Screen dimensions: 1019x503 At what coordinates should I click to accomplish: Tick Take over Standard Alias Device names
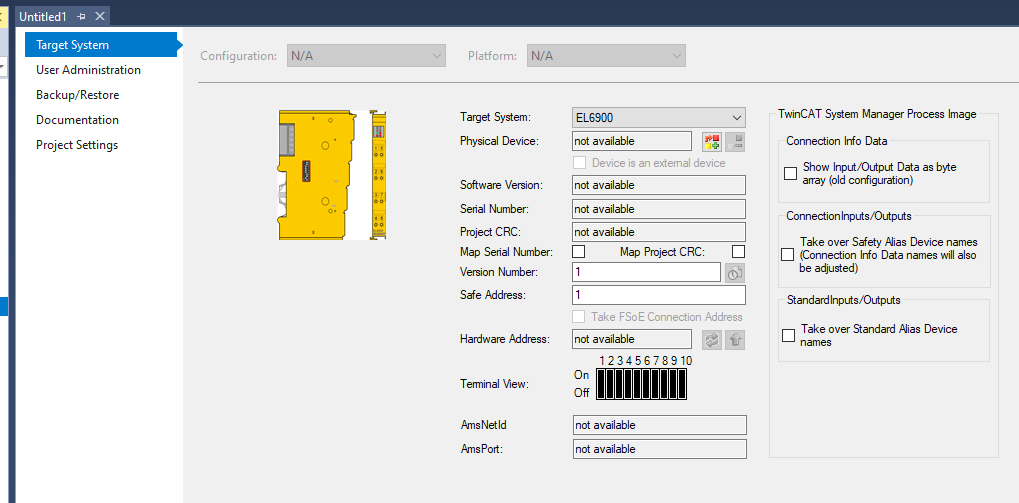(x=788, y=335)
